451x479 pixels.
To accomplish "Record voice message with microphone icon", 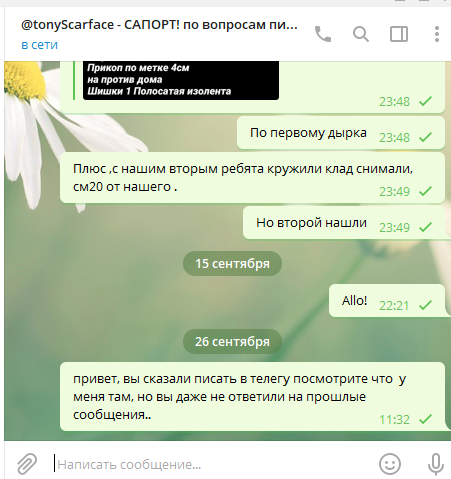I will (x=436, y=464).
